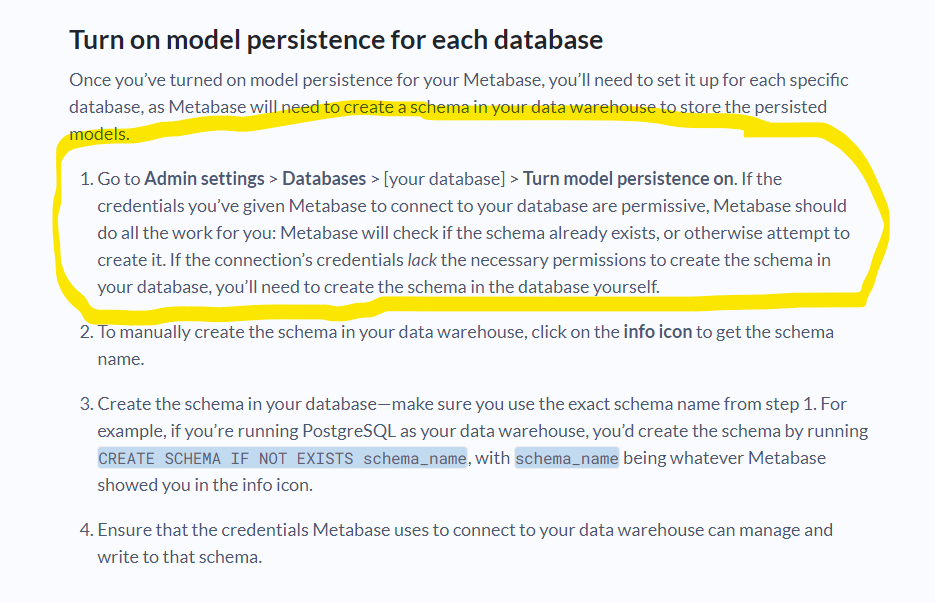Click 'showed you in the info icon' text
This screenshot has width=935, height=603.
(x=205, y=485)
